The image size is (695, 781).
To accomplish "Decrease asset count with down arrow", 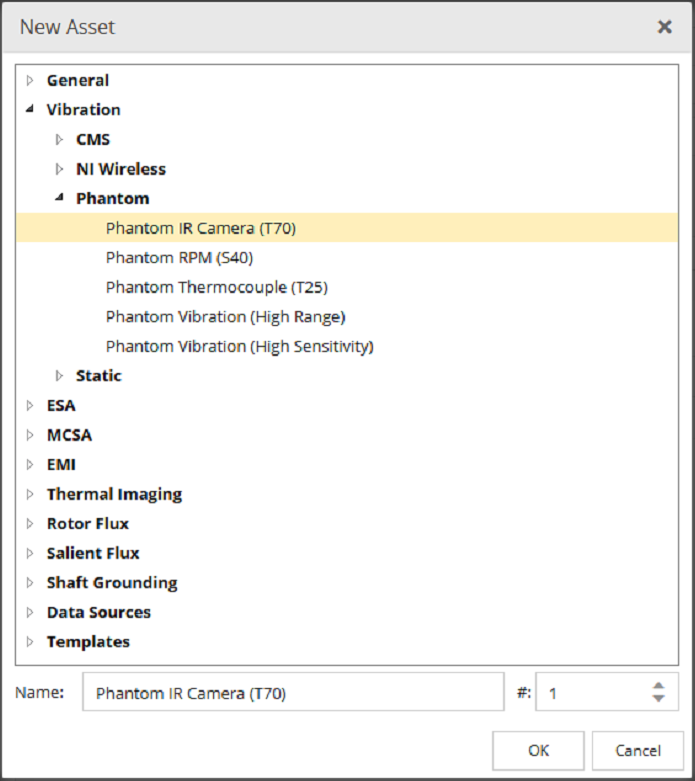I will pos(659,698).
